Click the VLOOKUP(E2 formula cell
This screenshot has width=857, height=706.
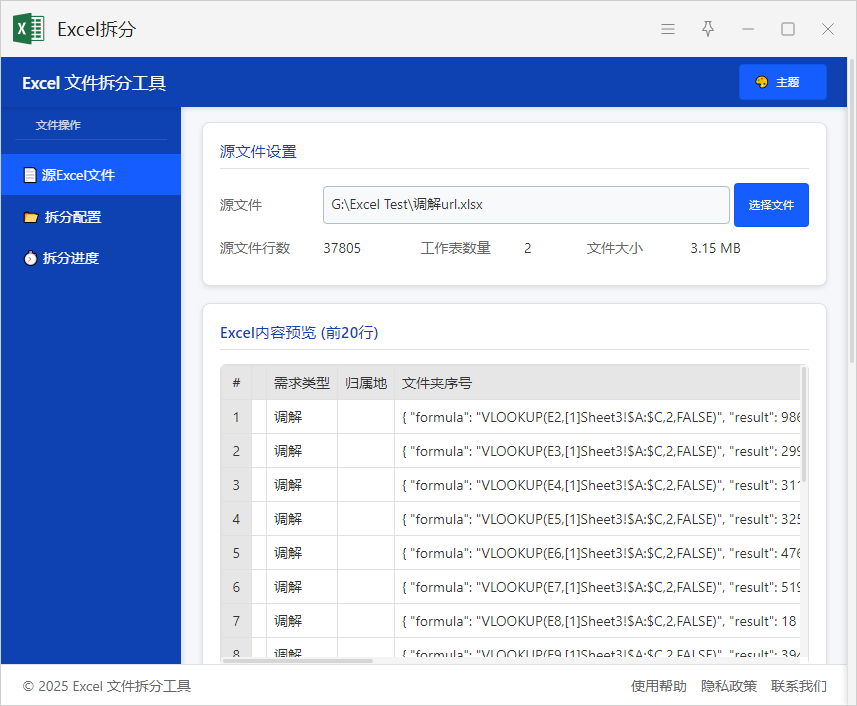597,417
